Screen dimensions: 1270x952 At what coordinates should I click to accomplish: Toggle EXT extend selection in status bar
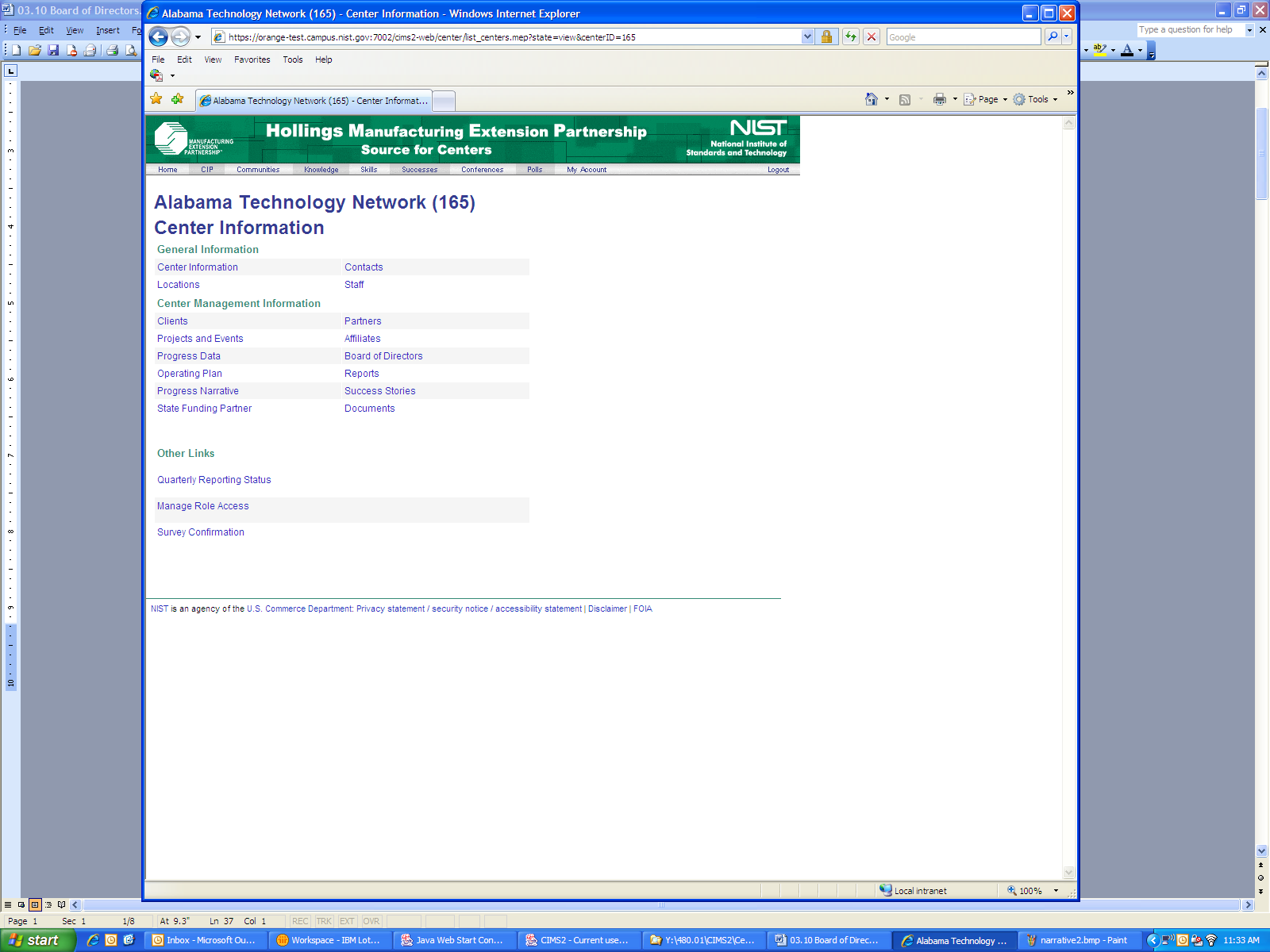pyautogui.click(x=347, y=921)
